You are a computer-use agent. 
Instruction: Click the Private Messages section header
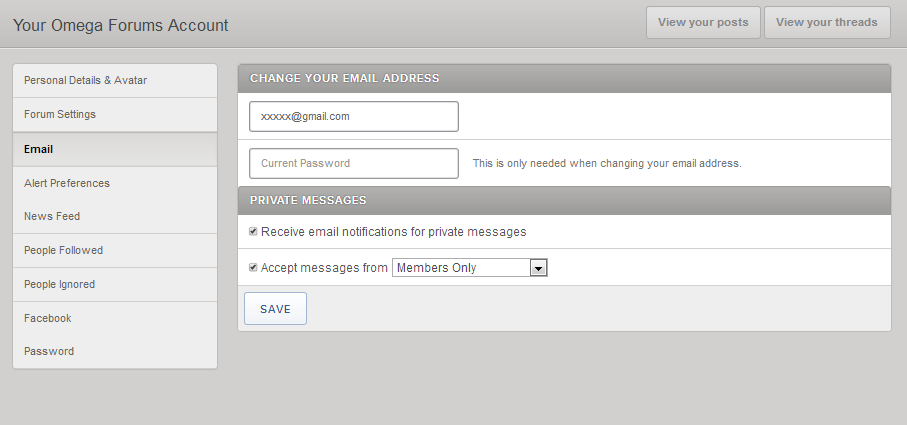pos(308,200)
